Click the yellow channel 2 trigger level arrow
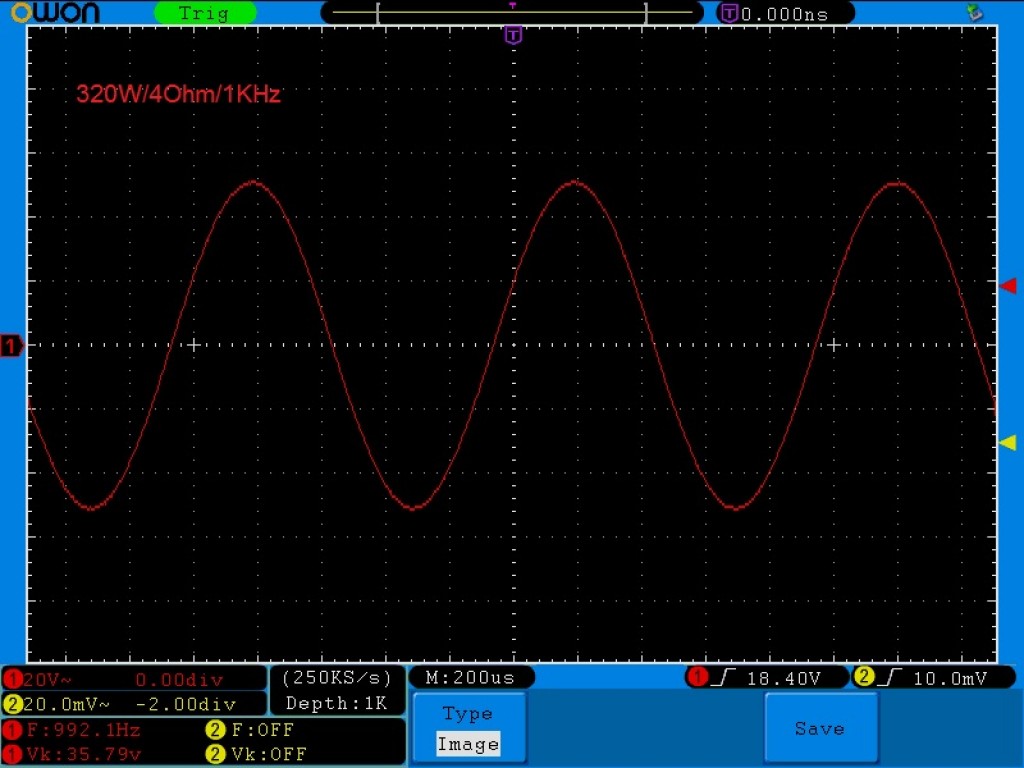The image size is (1024, 768). click(1008, 443)
